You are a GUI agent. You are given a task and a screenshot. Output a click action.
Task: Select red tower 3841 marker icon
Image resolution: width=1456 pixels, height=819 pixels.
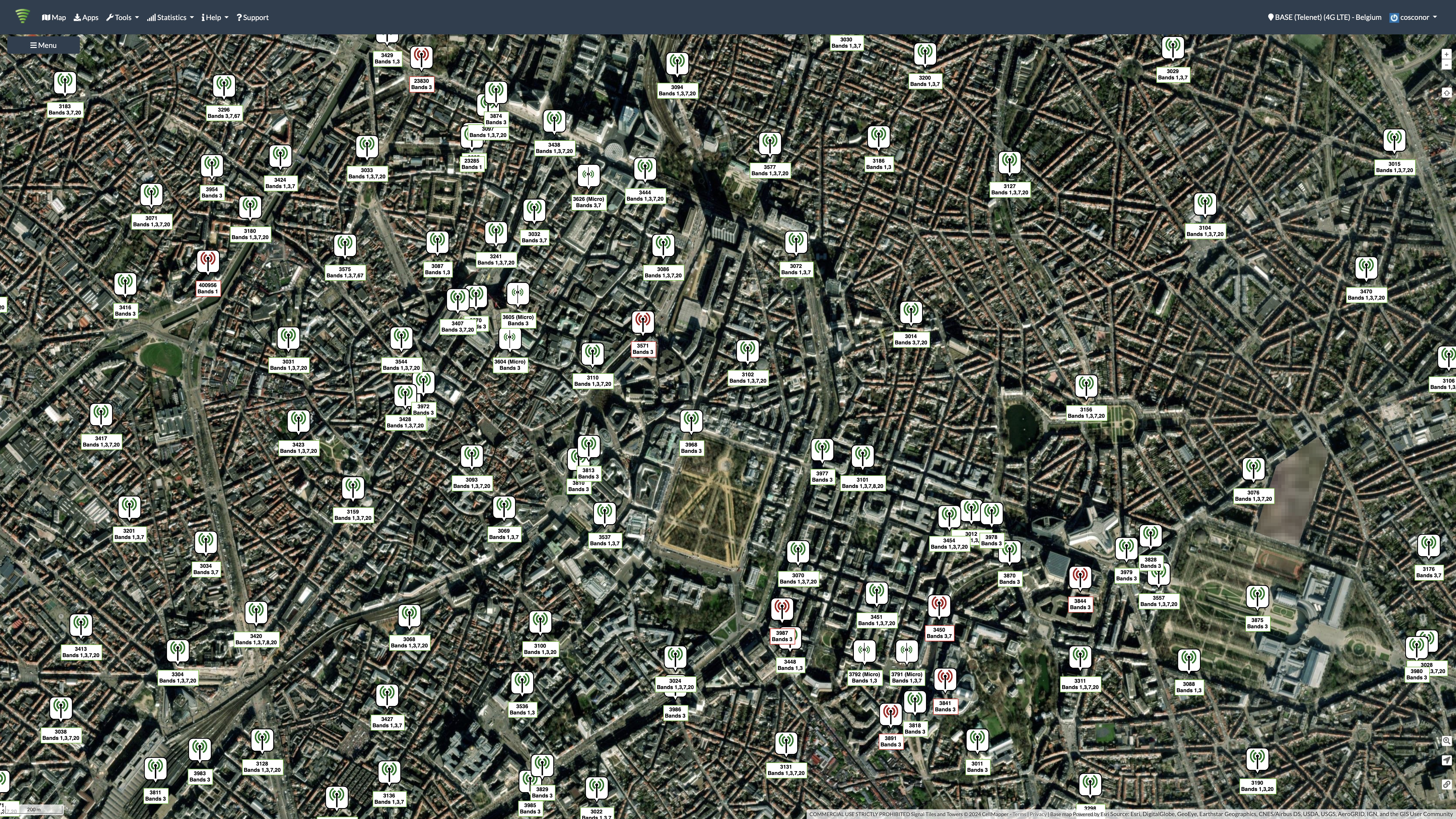point(945,681)
